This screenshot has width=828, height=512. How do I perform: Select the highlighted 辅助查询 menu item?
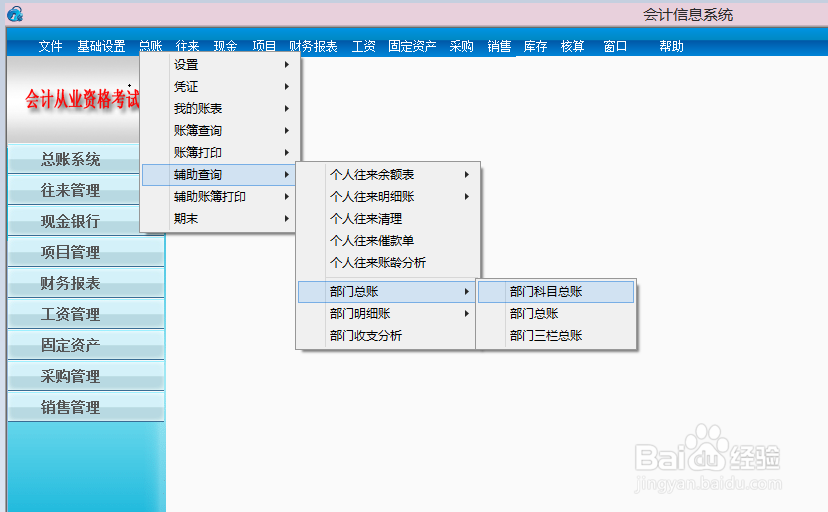[219, 175]
